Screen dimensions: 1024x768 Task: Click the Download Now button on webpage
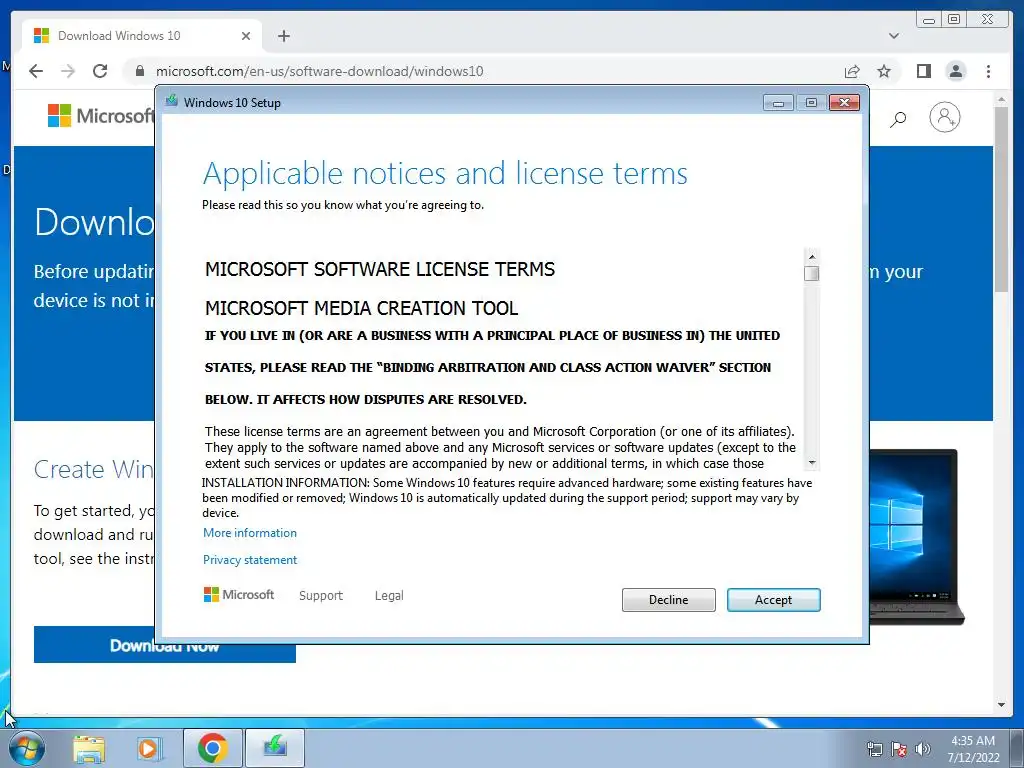165,645
